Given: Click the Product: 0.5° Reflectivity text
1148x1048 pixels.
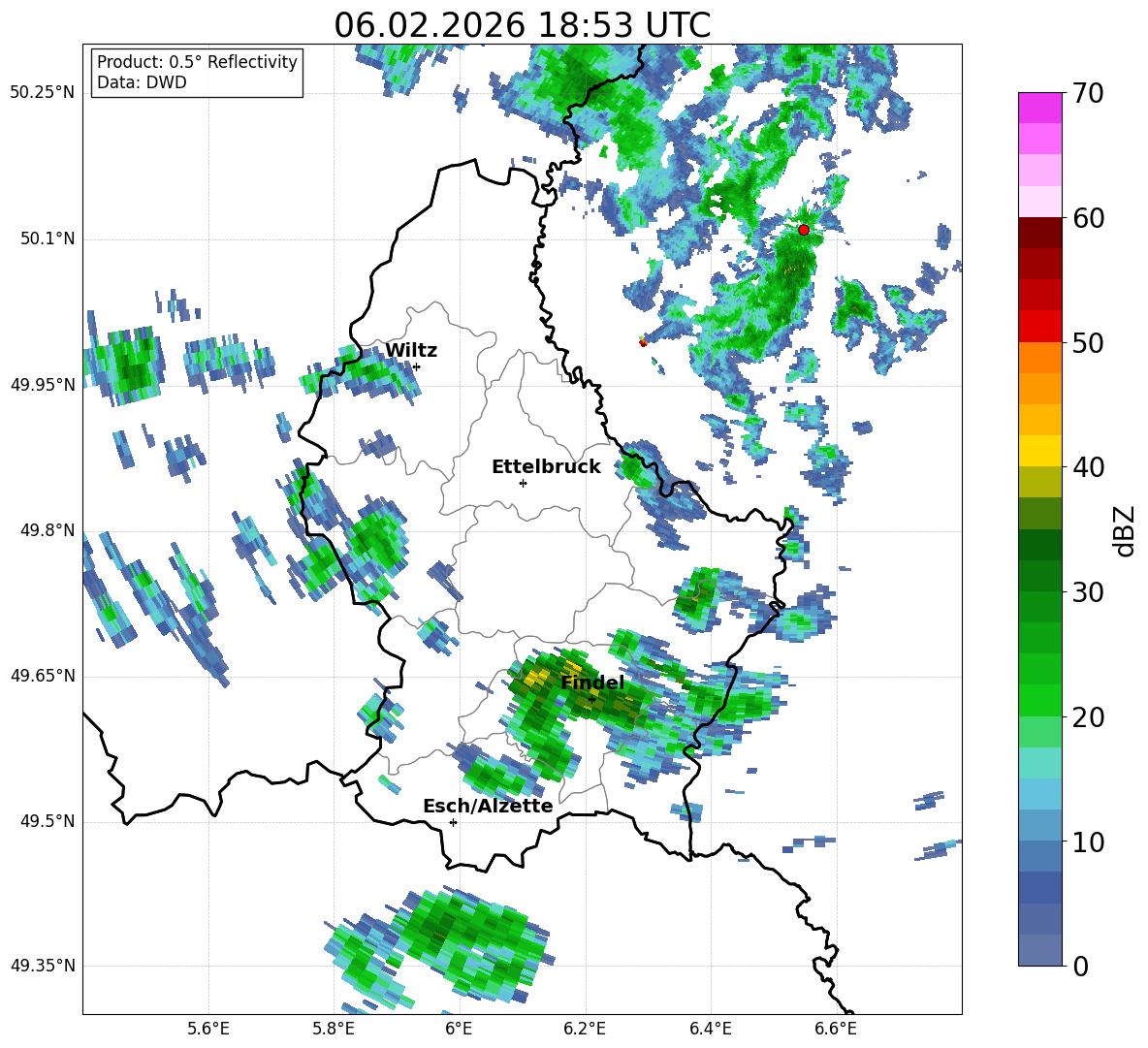Looking at the screenshot, I should click(x=197, y=61).
